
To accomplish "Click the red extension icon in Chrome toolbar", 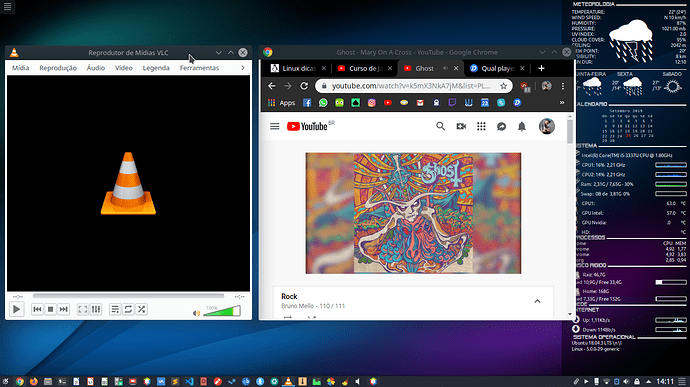I will (525, 86).
